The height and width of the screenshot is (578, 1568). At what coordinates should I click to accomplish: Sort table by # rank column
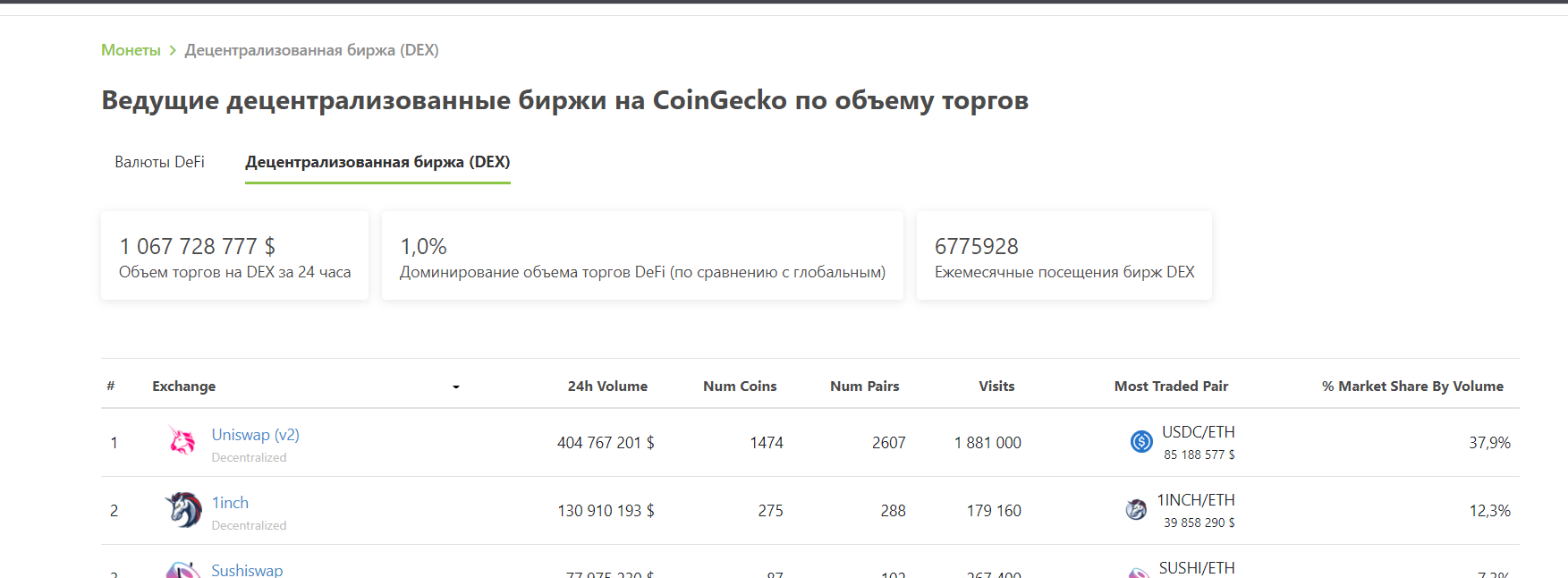(111, 386)
